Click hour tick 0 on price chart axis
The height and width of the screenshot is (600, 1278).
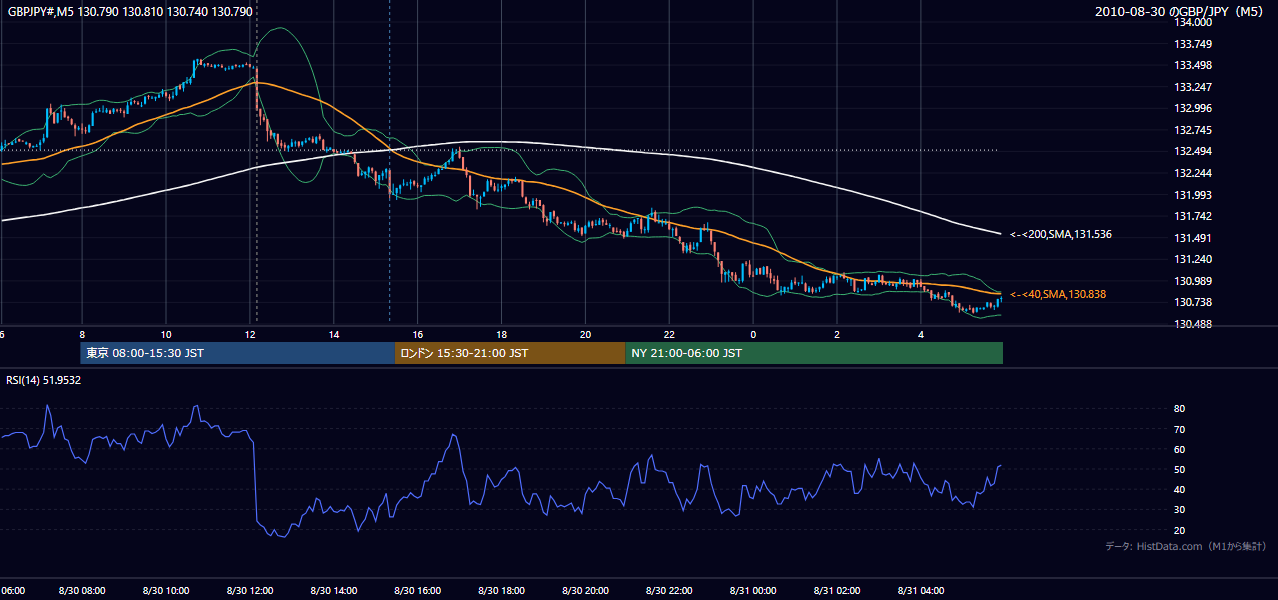pyautogui.click(x=753, y=334)
